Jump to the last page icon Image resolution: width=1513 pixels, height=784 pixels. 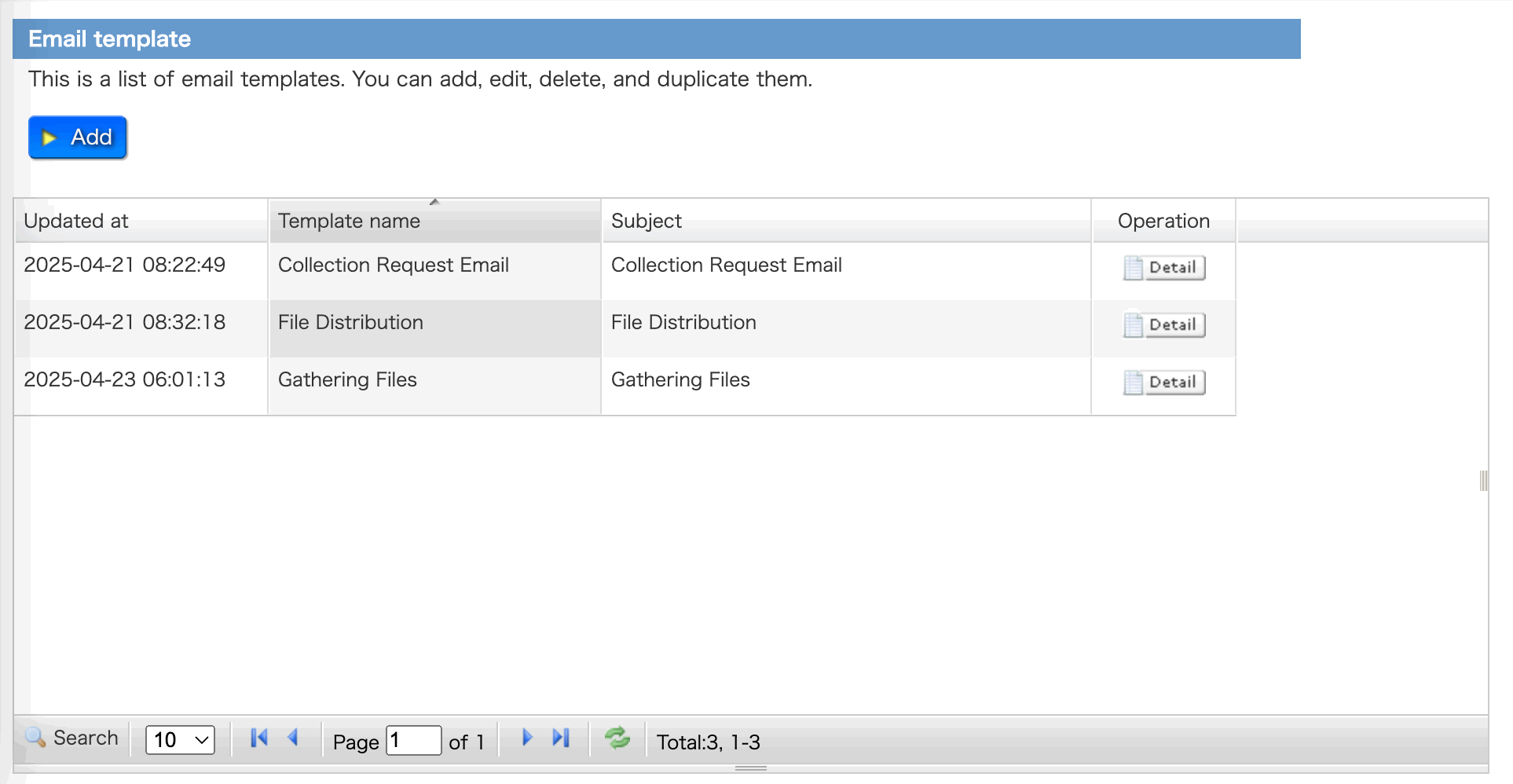[559, 738]
